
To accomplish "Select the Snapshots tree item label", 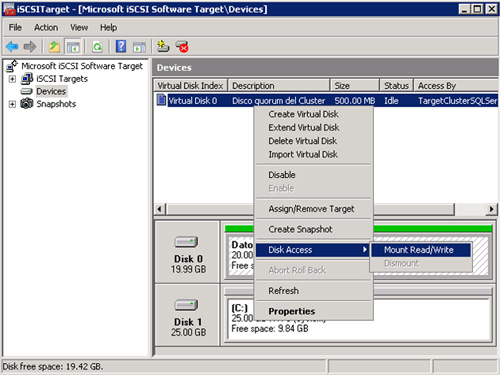I will tap(56, 104).
